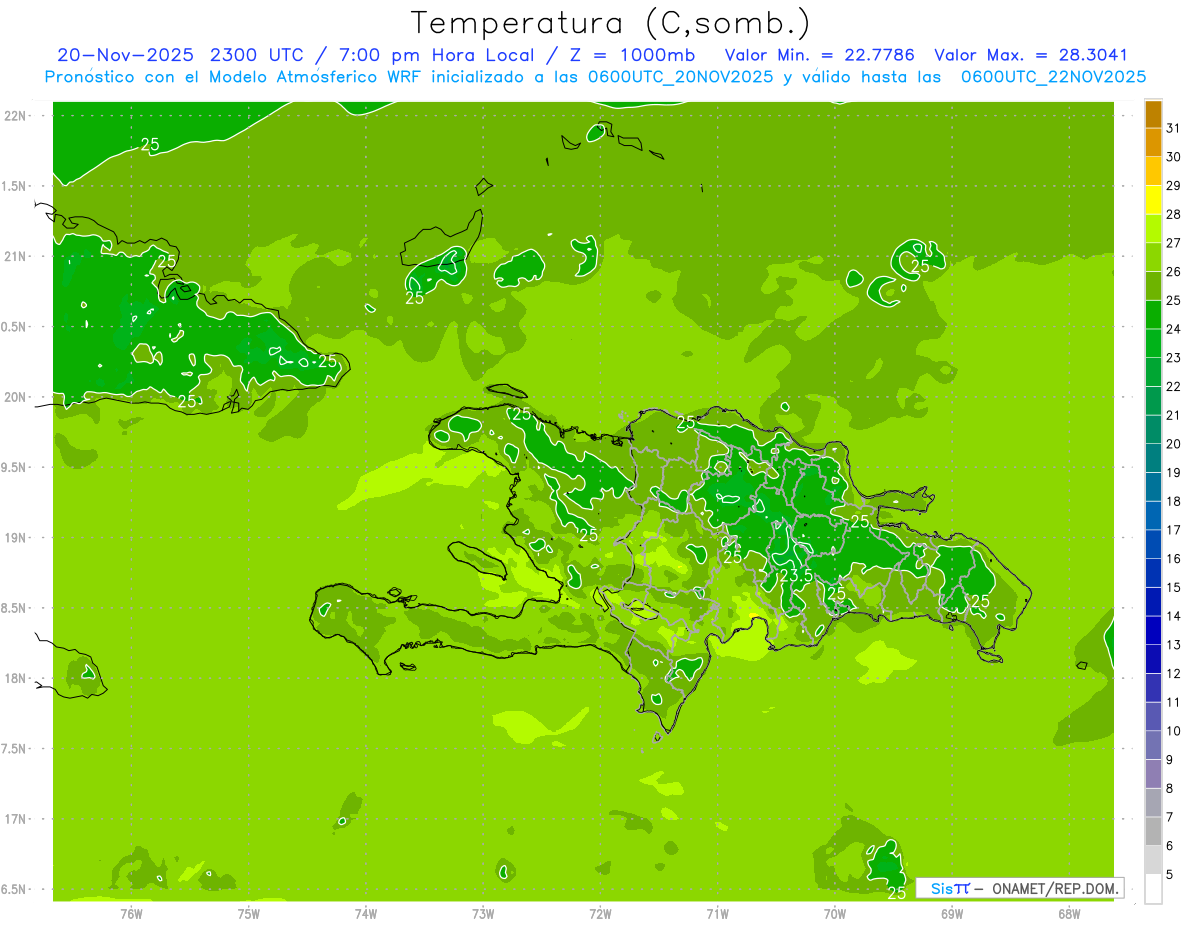The image size is (1200, 927).
Task: Click the SisTT ONAMET/REP.DOM. logo
Action: click(1019, 888)
